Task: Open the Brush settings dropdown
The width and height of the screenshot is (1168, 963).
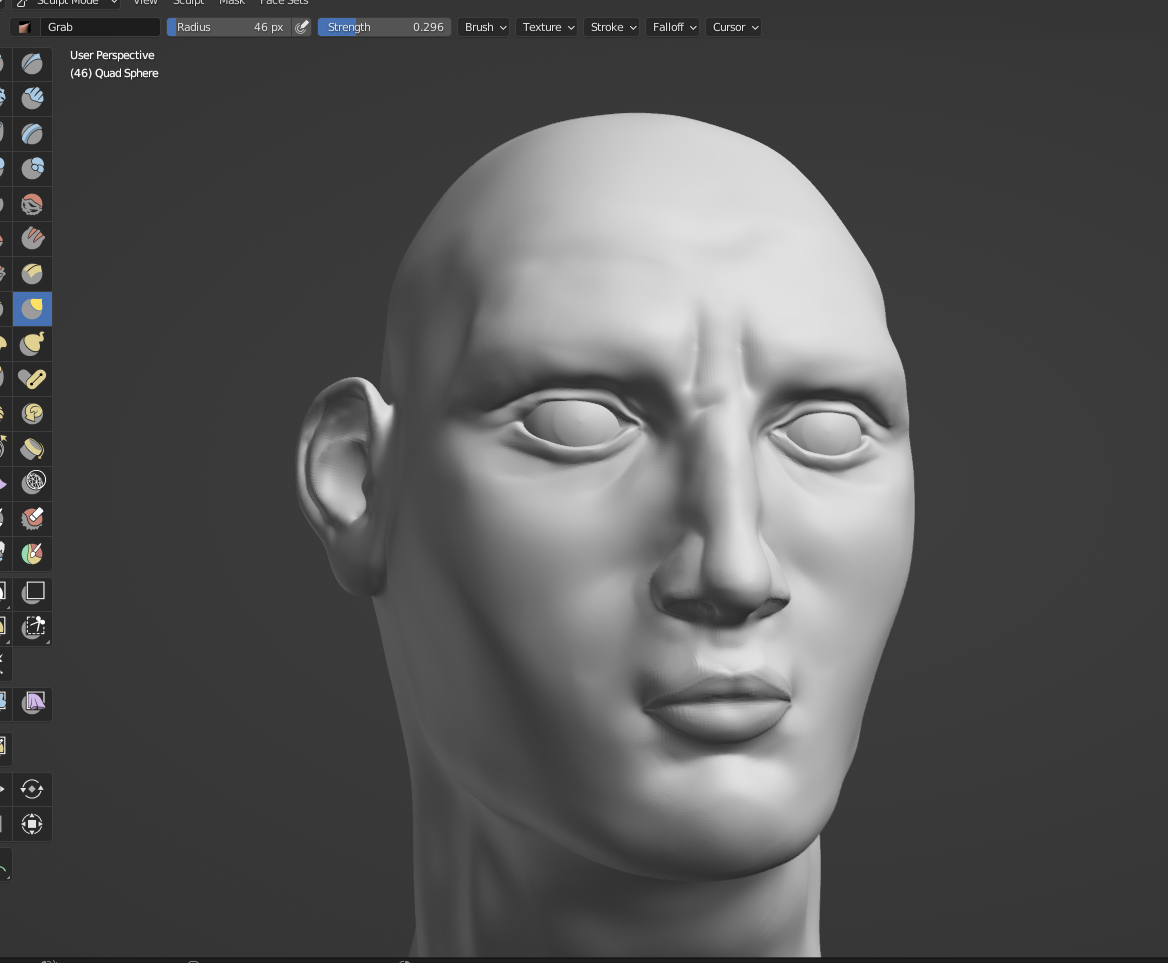Action: (484, 28)
